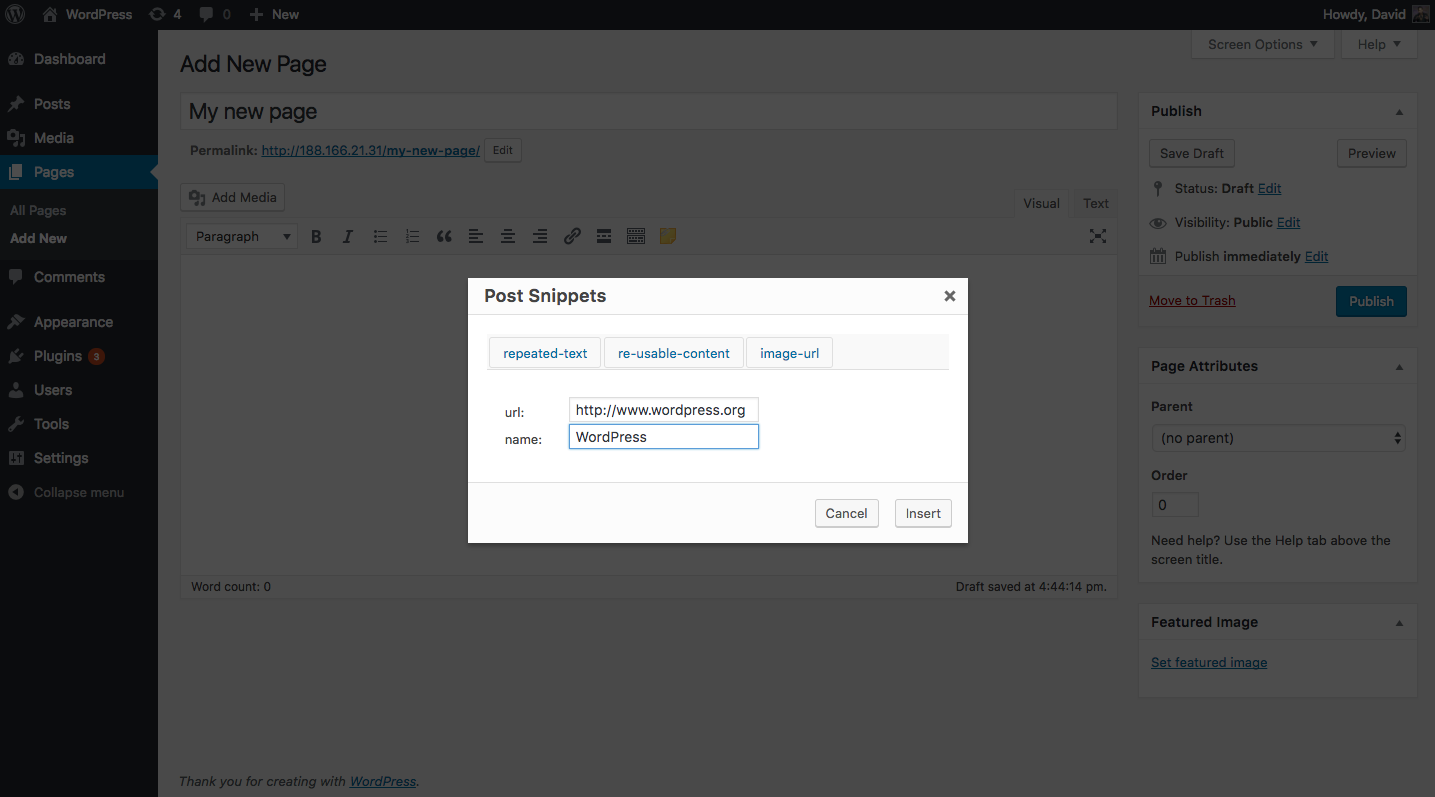This screenshot has height=797, width=1435.
Task: Open the WordPress site home link
Action: 87,14
